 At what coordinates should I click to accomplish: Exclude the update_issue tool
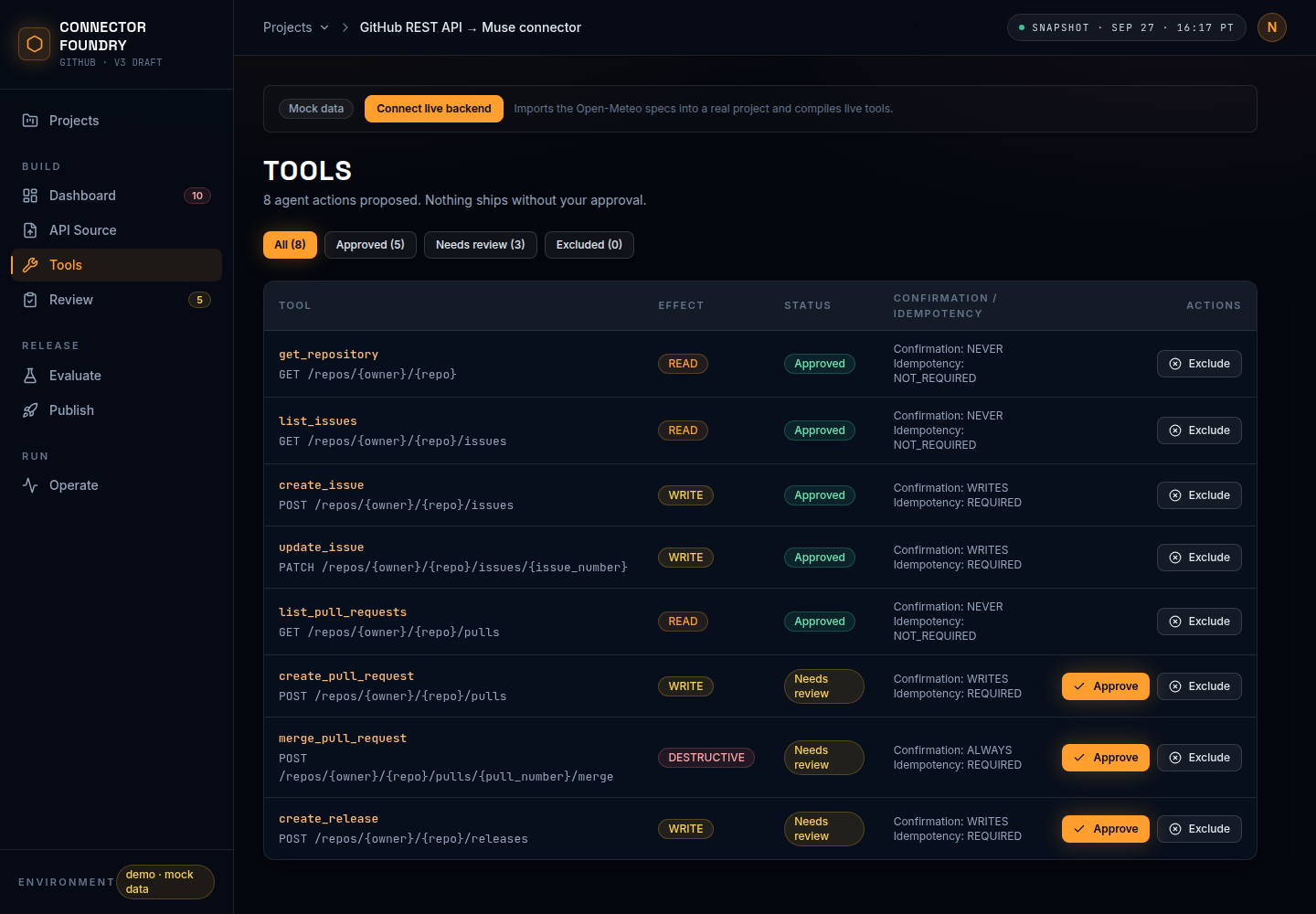[1199, 558]
